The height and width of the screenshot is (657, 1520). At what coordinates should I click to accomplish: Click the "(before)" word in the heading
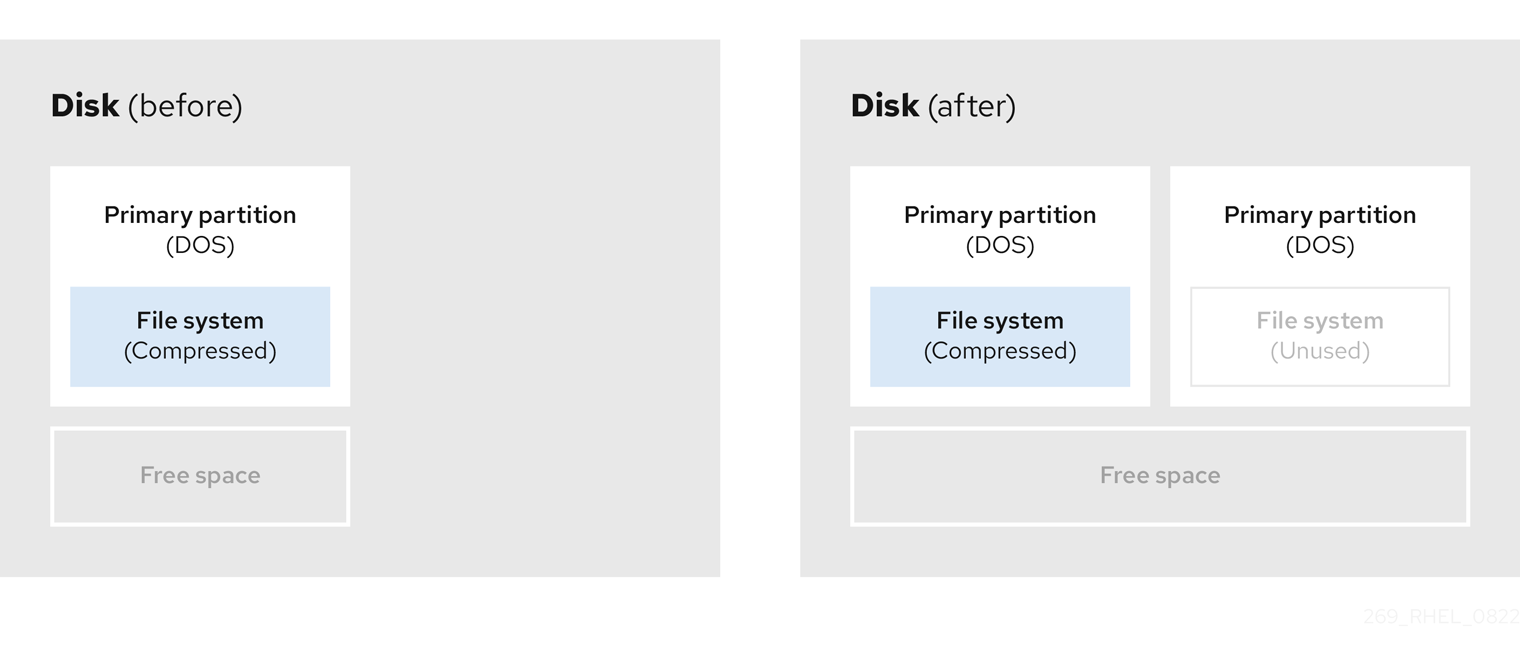tap(185, 106)
